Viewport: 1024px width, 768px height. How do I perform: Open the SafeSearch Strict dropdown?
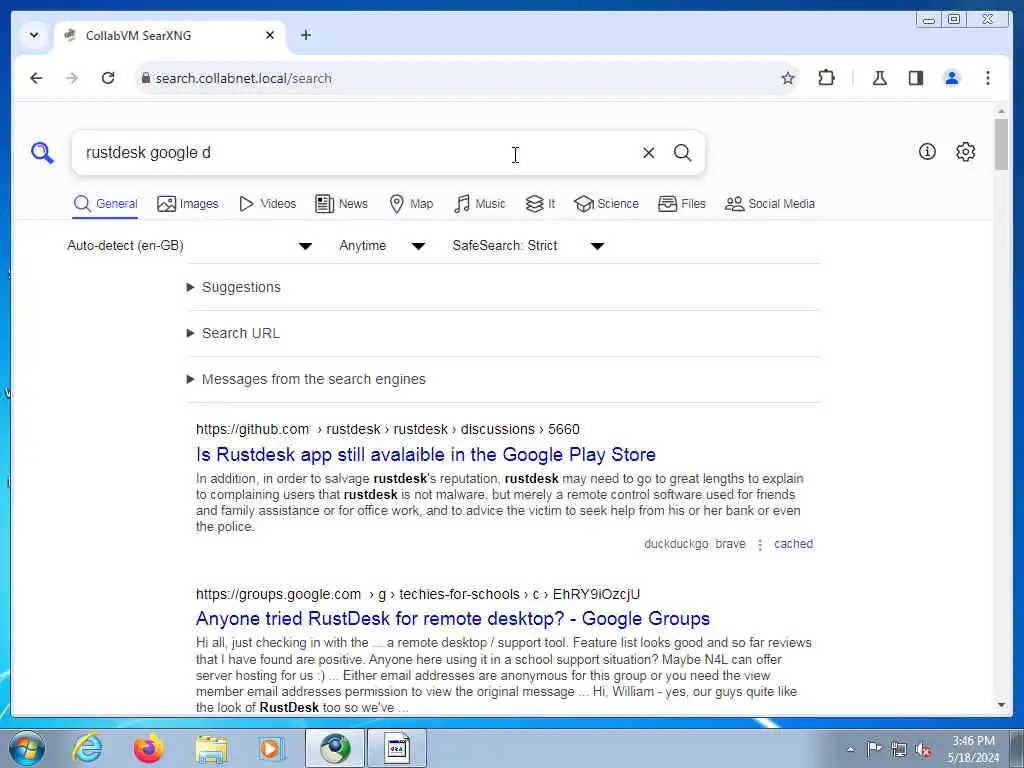(528, 246)
